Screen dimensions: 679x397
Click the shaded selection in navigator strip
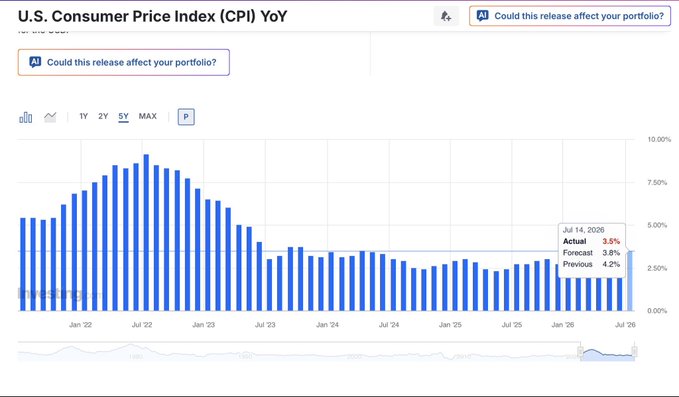pyautogui.click(x=607, y=354)
